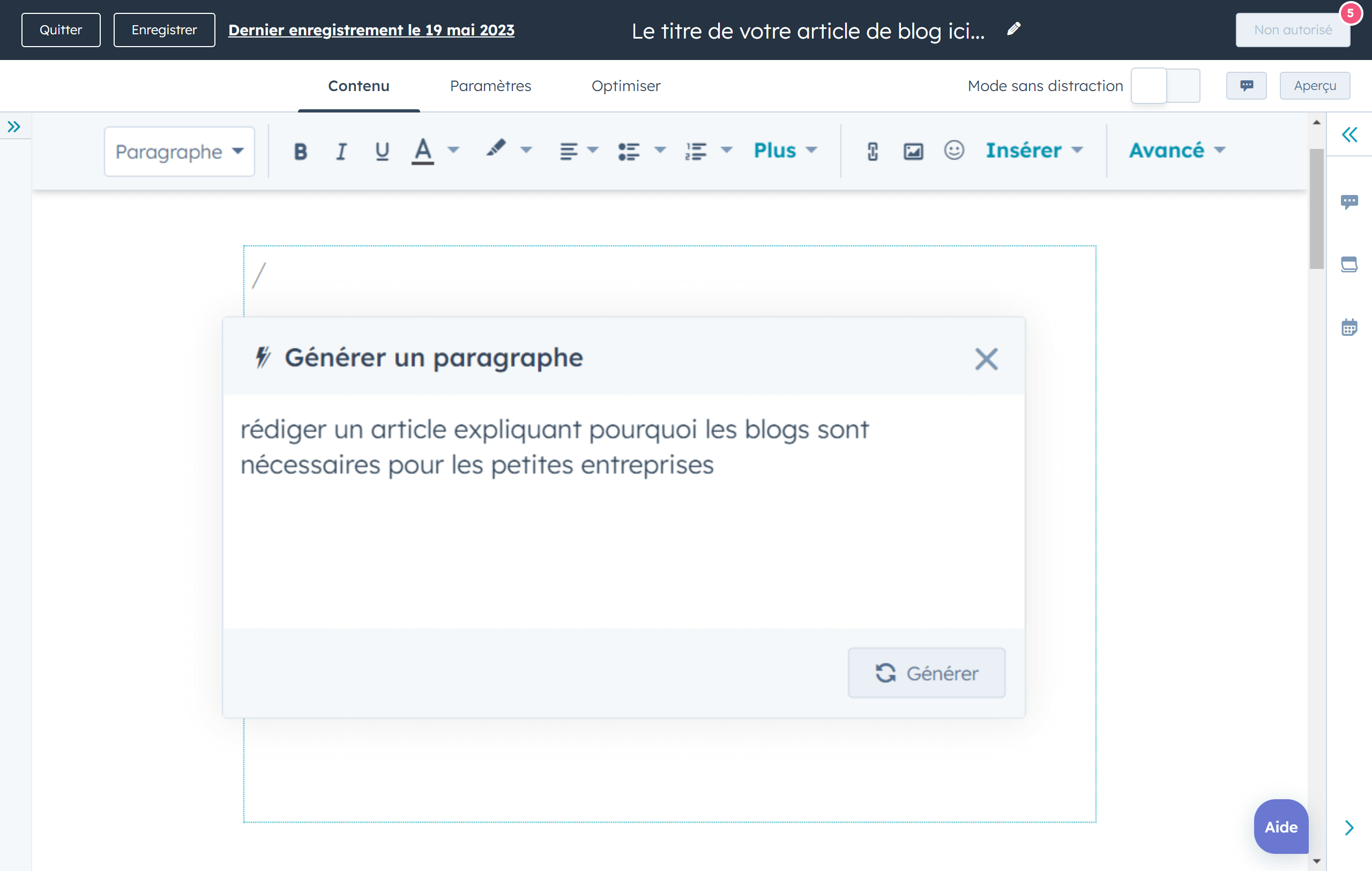Open the Plus dropdown menu
Viewport: 1372px width, 871px height.
(x=785, y=151)
